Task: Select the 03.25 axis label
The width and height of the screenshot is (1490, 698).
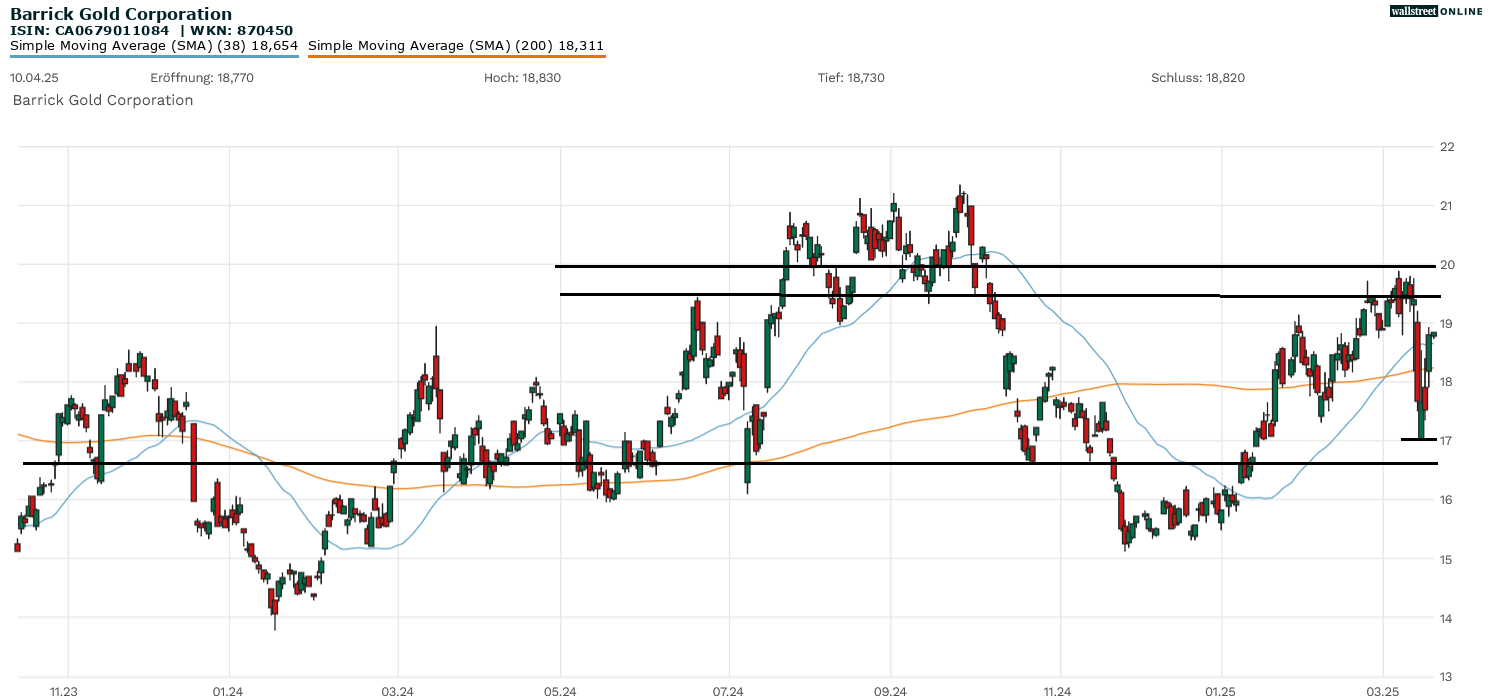Action: click(1384, 690)
